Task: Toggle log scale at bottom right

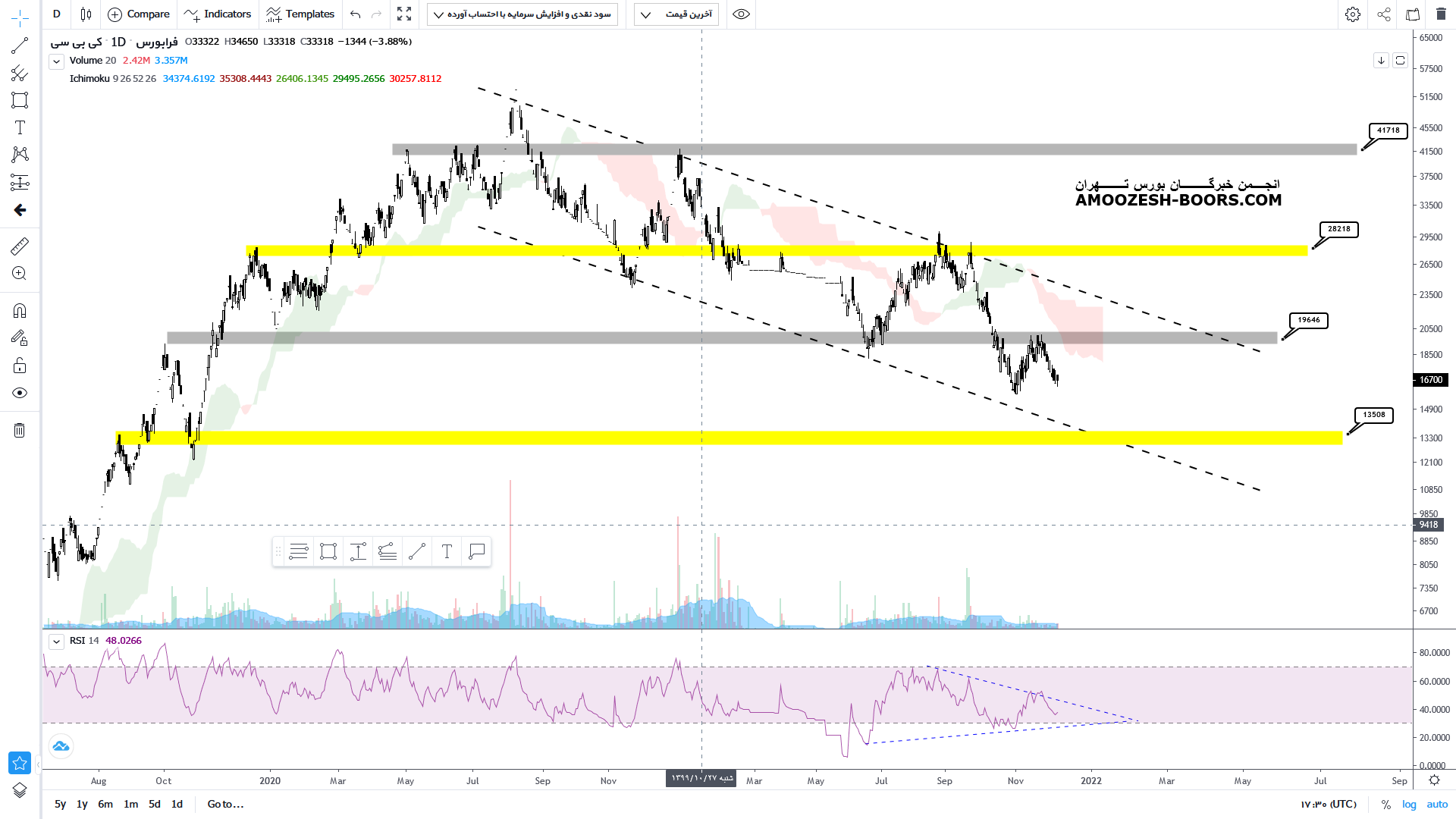Action: (1409, 804)
